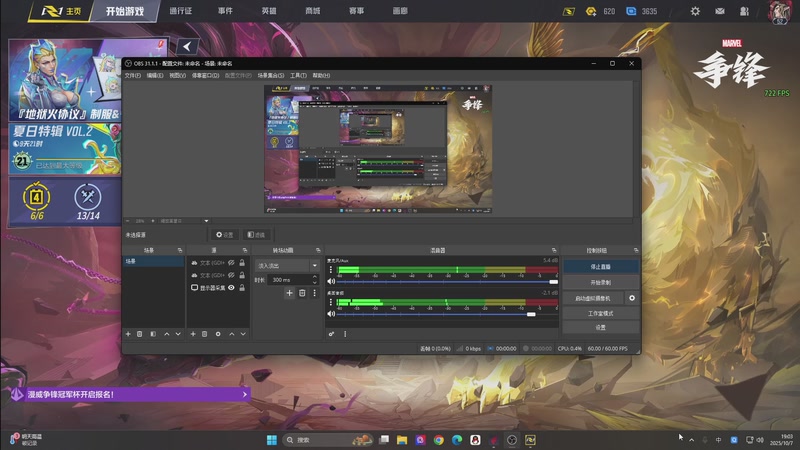The width and height of the screenshot is (800, 450).
Task: Remove selected scene using trash icon
Action: tap(139, 333)
